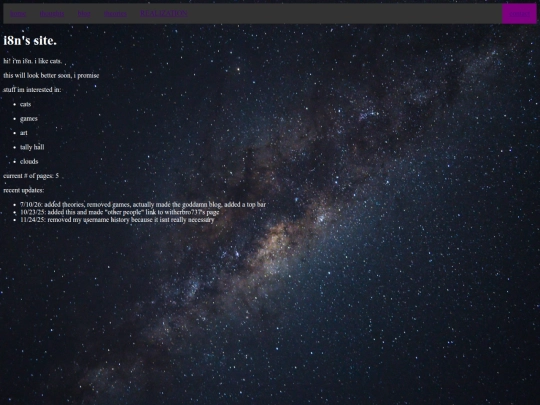Open the home link in top bar
Screen dimensions: 540x405
tap(18, 14)
